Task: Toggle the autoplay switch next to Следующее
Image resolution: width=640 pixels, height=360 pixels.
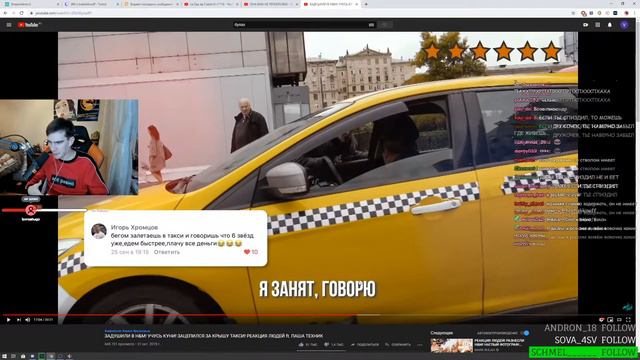Action: tap(526, 333)
